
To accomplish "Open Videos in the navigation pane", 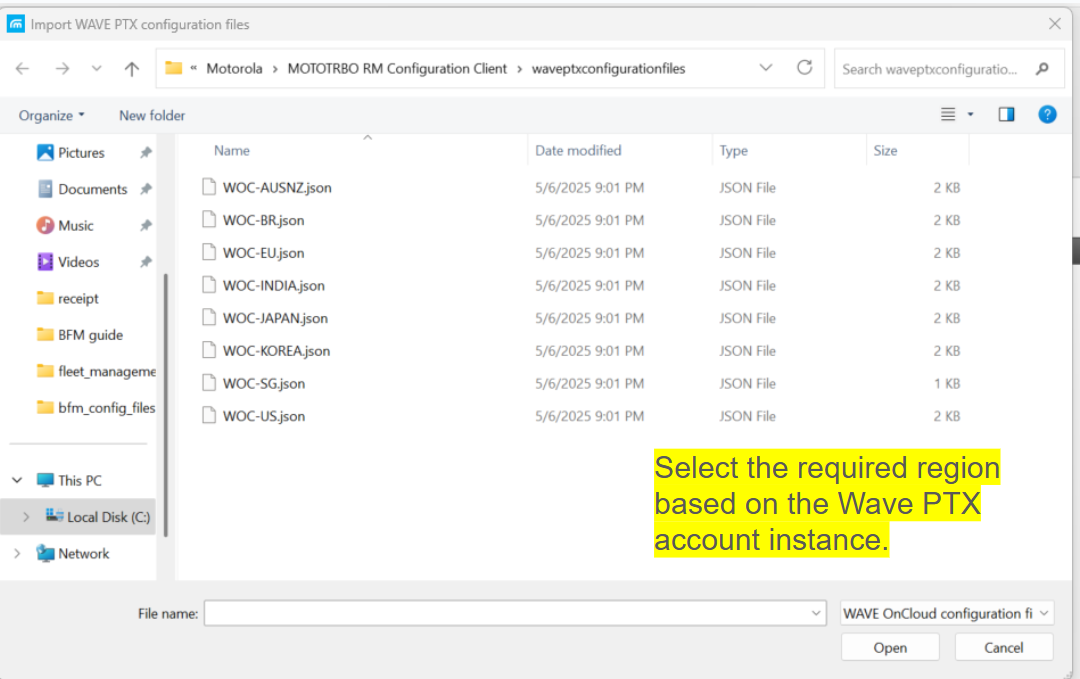I will pyautogui.click(x=79, y=262).
